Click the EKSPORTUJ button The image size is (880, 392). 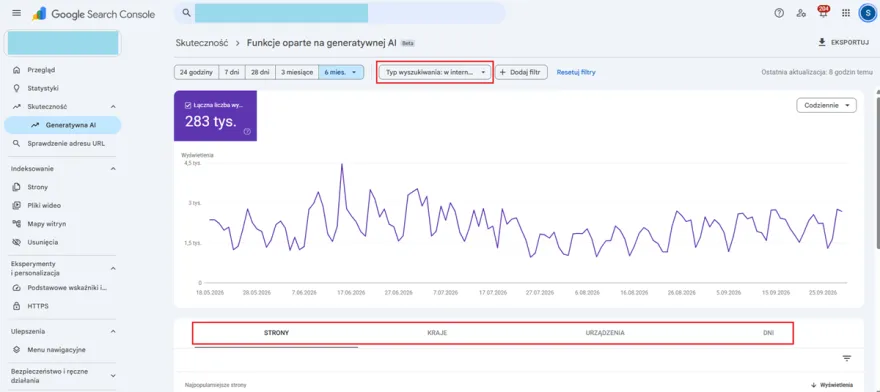click(844, 43)
